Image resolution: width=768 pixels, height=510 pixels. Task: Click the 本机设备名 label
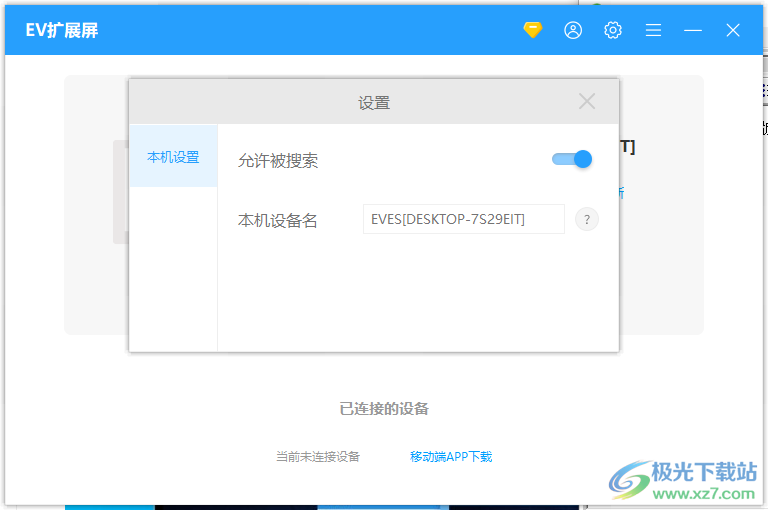[278, 220]
